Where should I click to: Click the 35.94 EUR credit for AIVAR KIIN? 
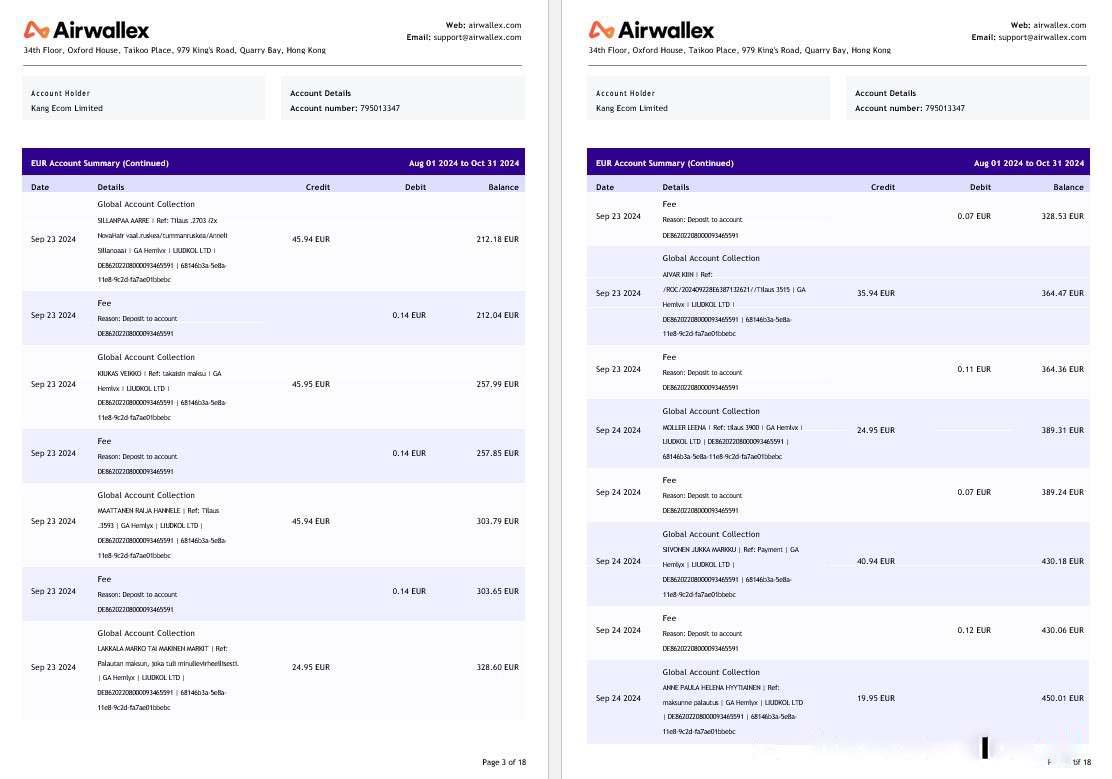tap(875, 293)
